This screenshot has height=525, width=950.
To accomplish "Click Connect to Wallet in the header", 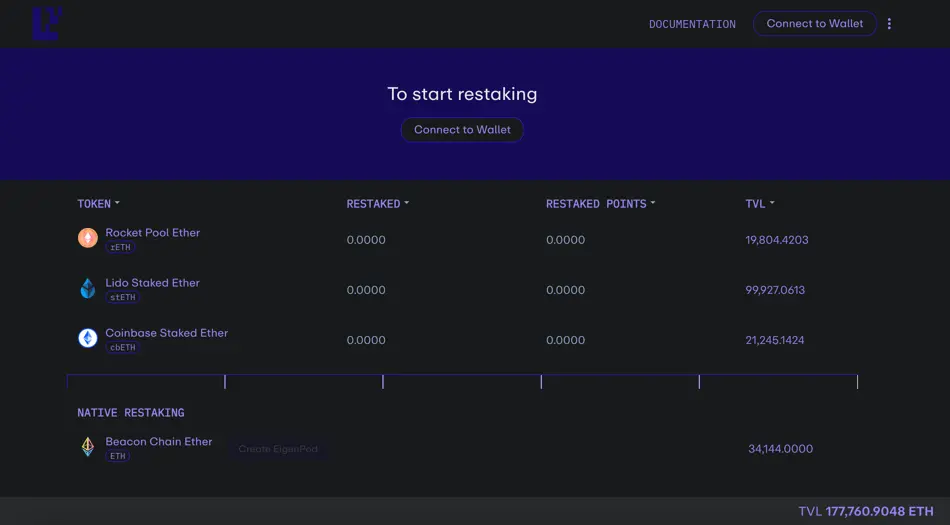I will [814, 24].
